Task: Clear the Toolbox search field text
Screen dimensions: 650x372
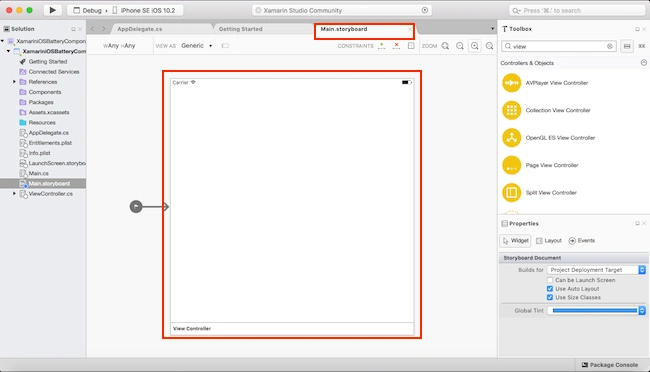Action: click(x=610, y=46)
